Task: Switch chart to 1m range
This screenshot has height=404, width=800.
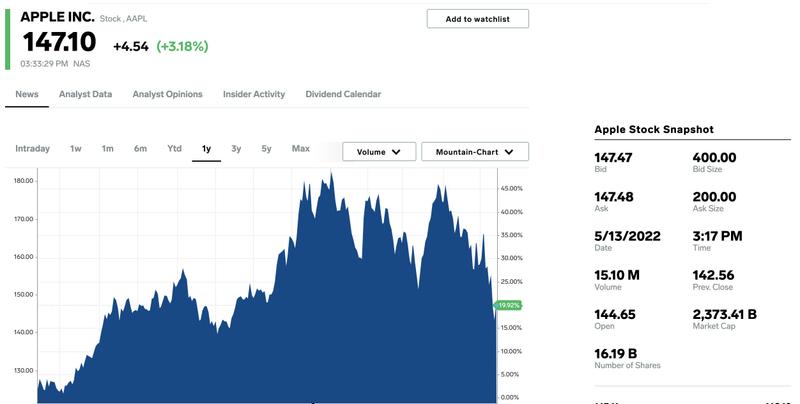Action: coord(107,148)
